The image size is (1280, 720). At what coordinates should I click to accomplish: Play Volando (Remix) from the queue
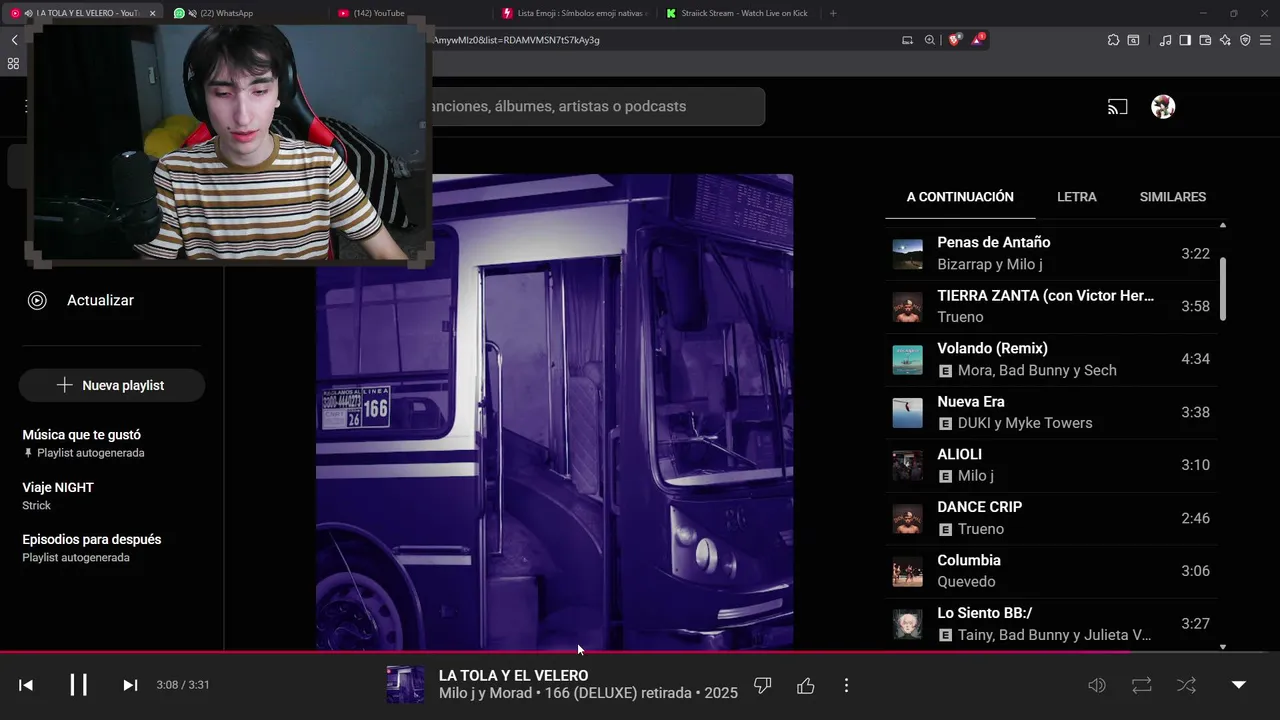[x=1051, y=359]
